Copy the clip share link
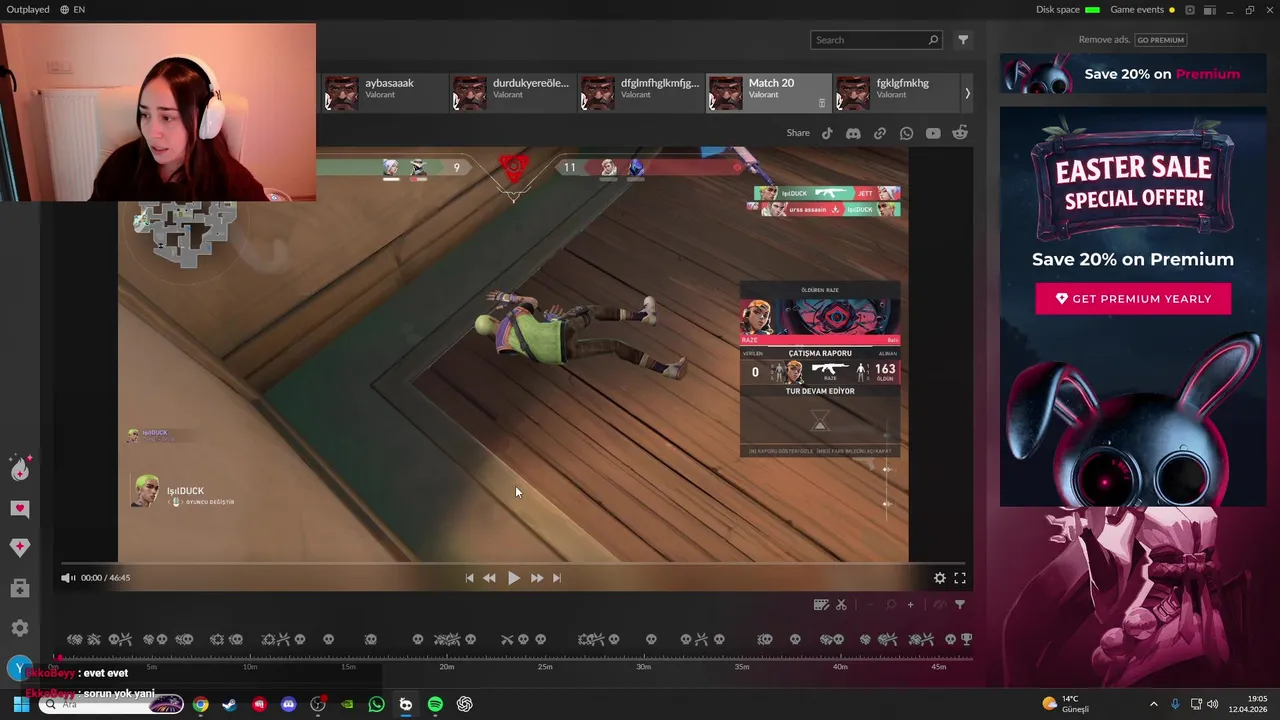 tap(880, 133)
